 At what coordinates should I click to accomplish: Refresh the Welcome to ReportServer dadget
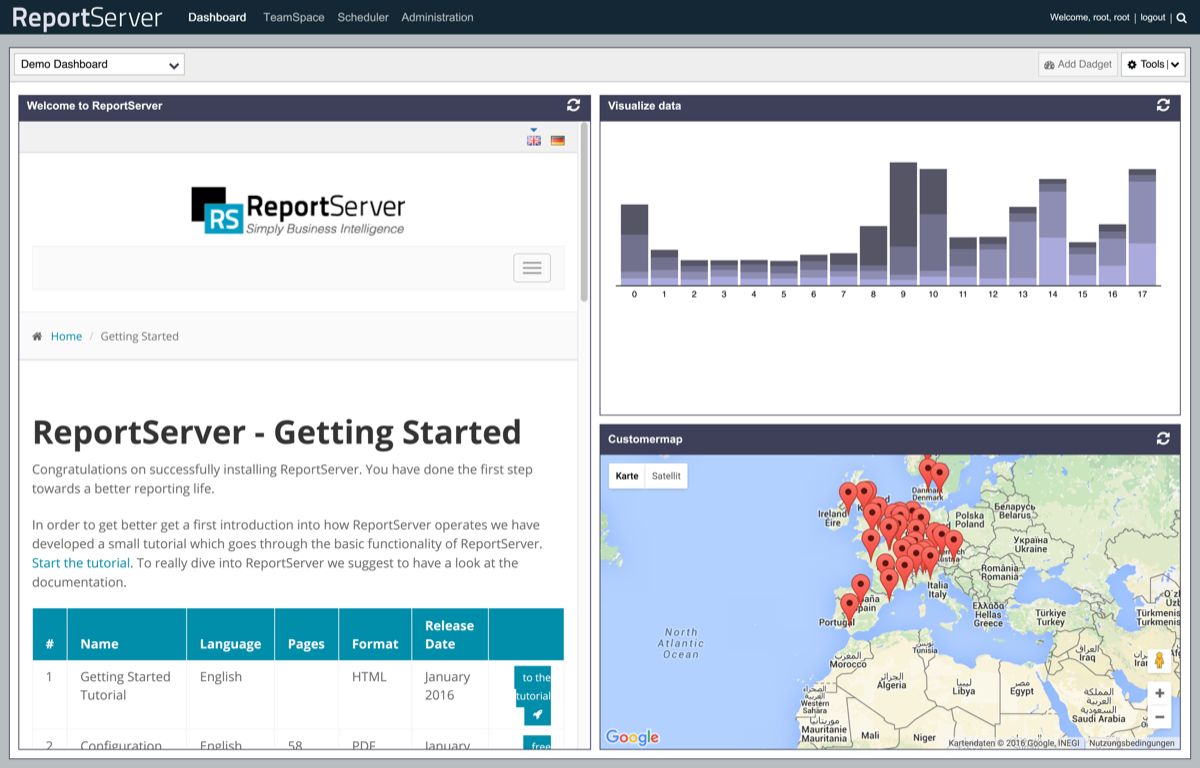pos(573,105)
